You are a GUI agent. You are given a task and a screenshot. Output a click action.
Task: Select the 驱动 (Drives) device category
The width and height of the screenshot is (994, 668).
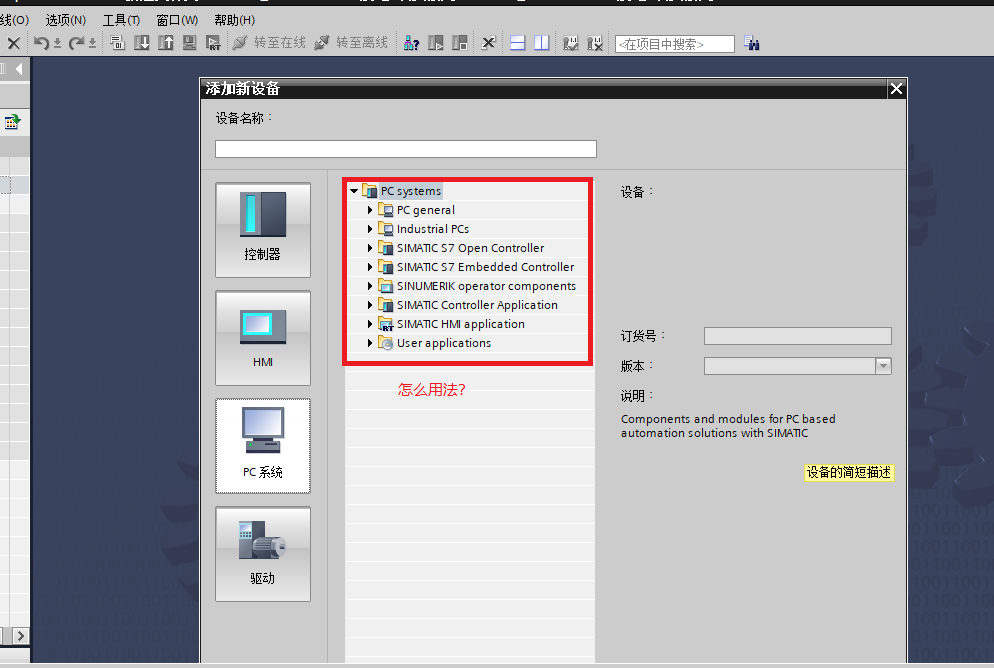[262, 553]
